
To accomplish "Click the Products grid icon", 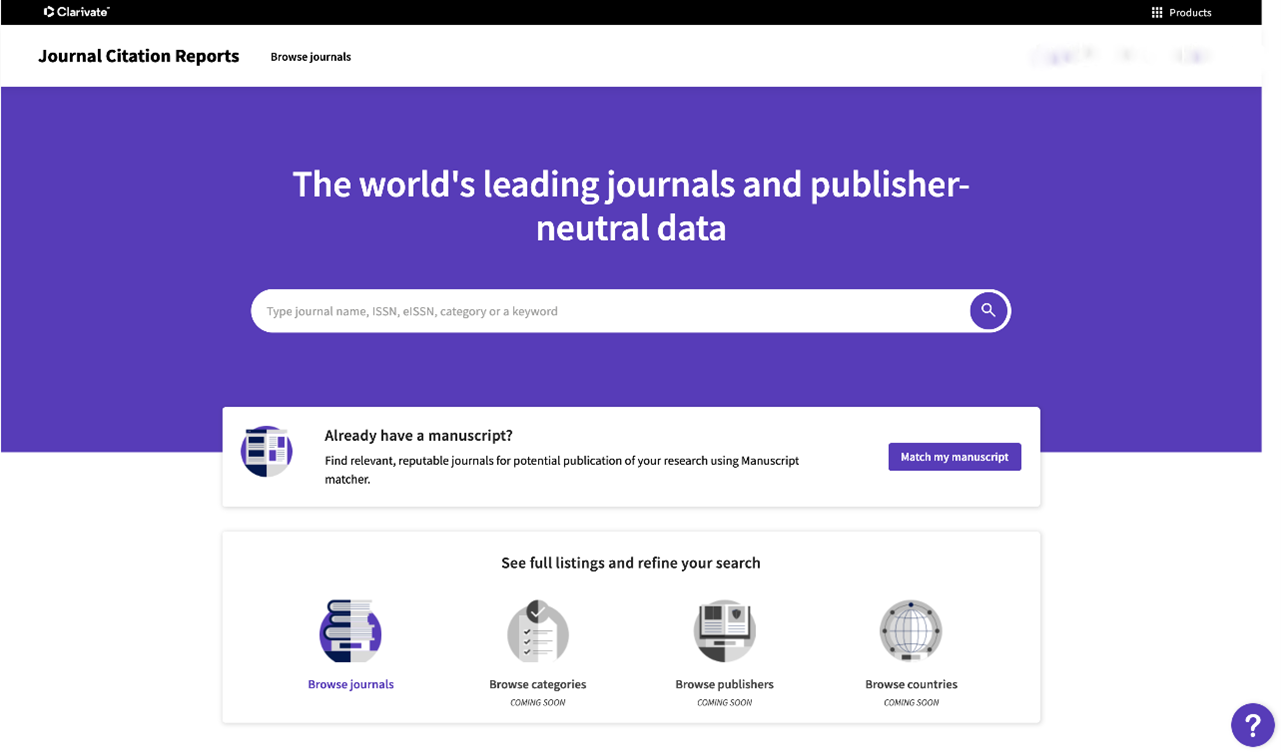I will [x=1156, y=13].
